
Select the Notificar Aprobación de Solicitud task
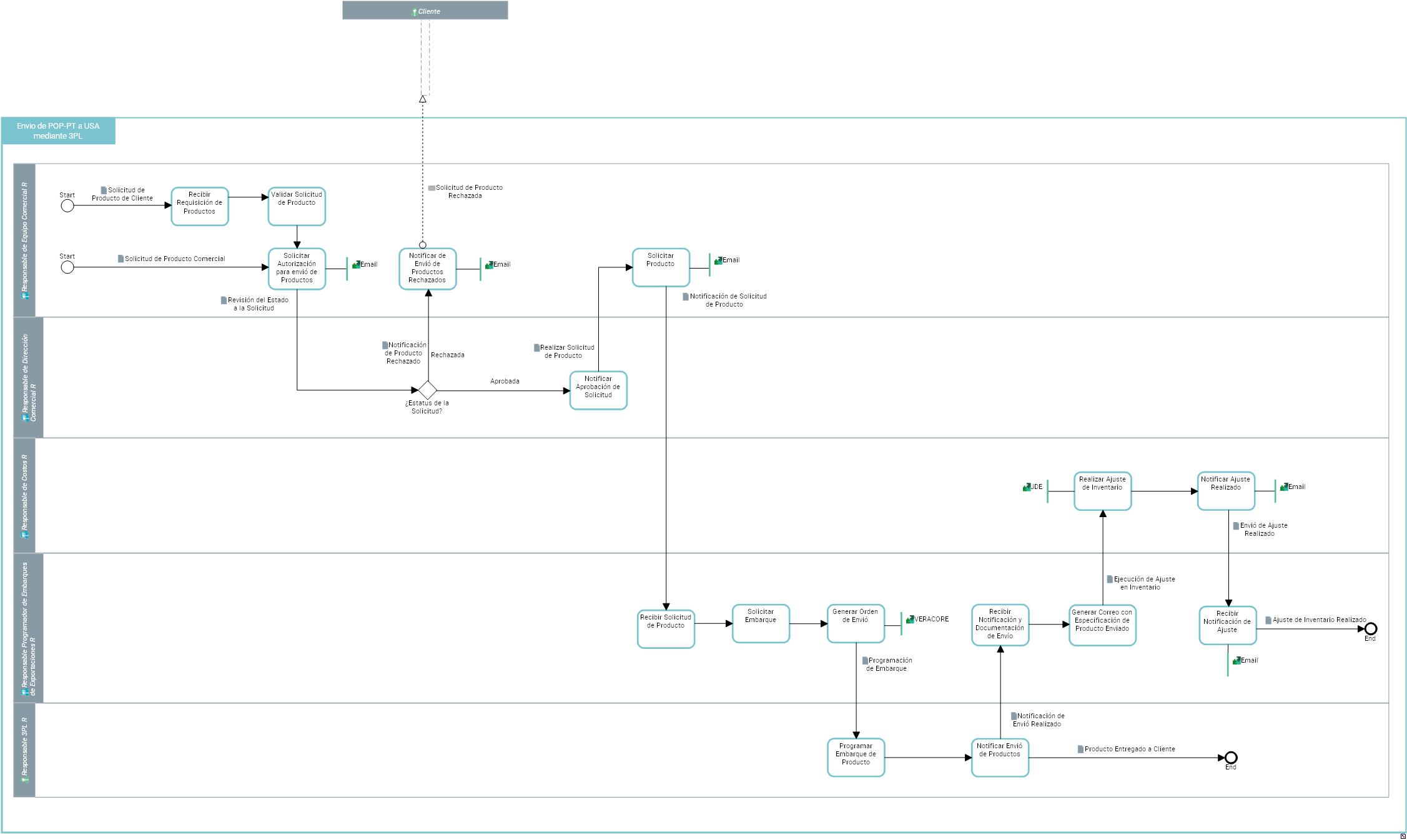click(598, 390)
